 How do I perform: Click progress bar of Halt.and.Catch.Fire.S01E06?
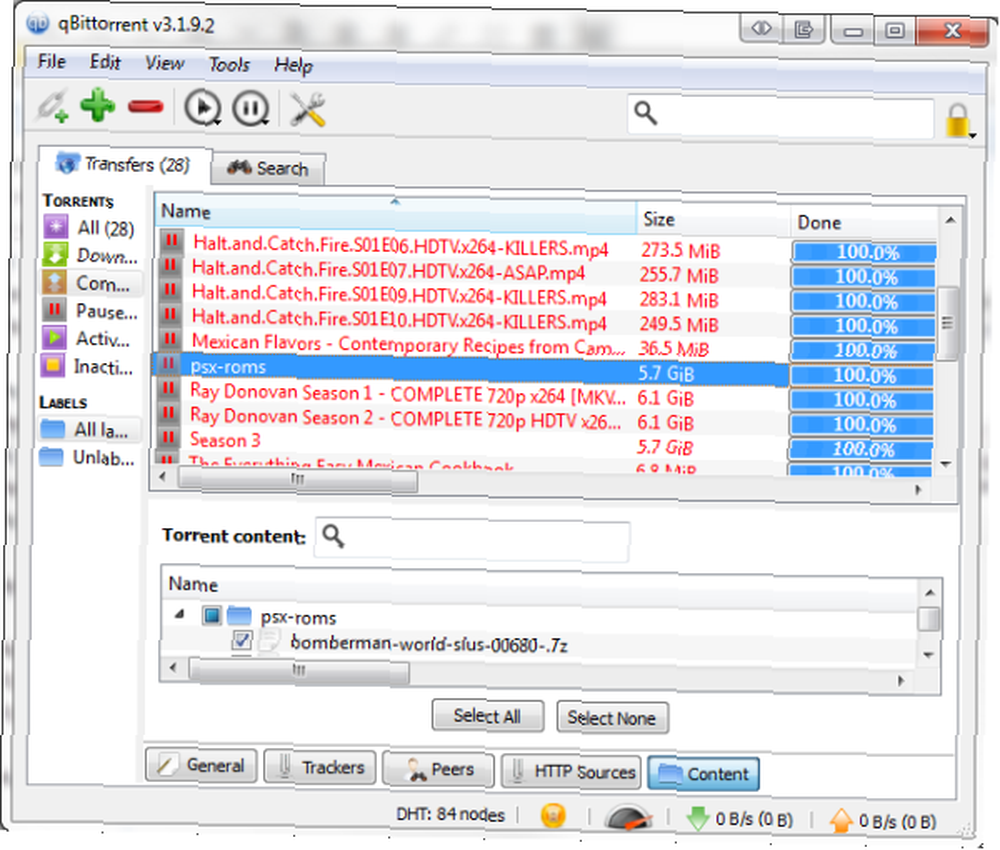[864, 252]
